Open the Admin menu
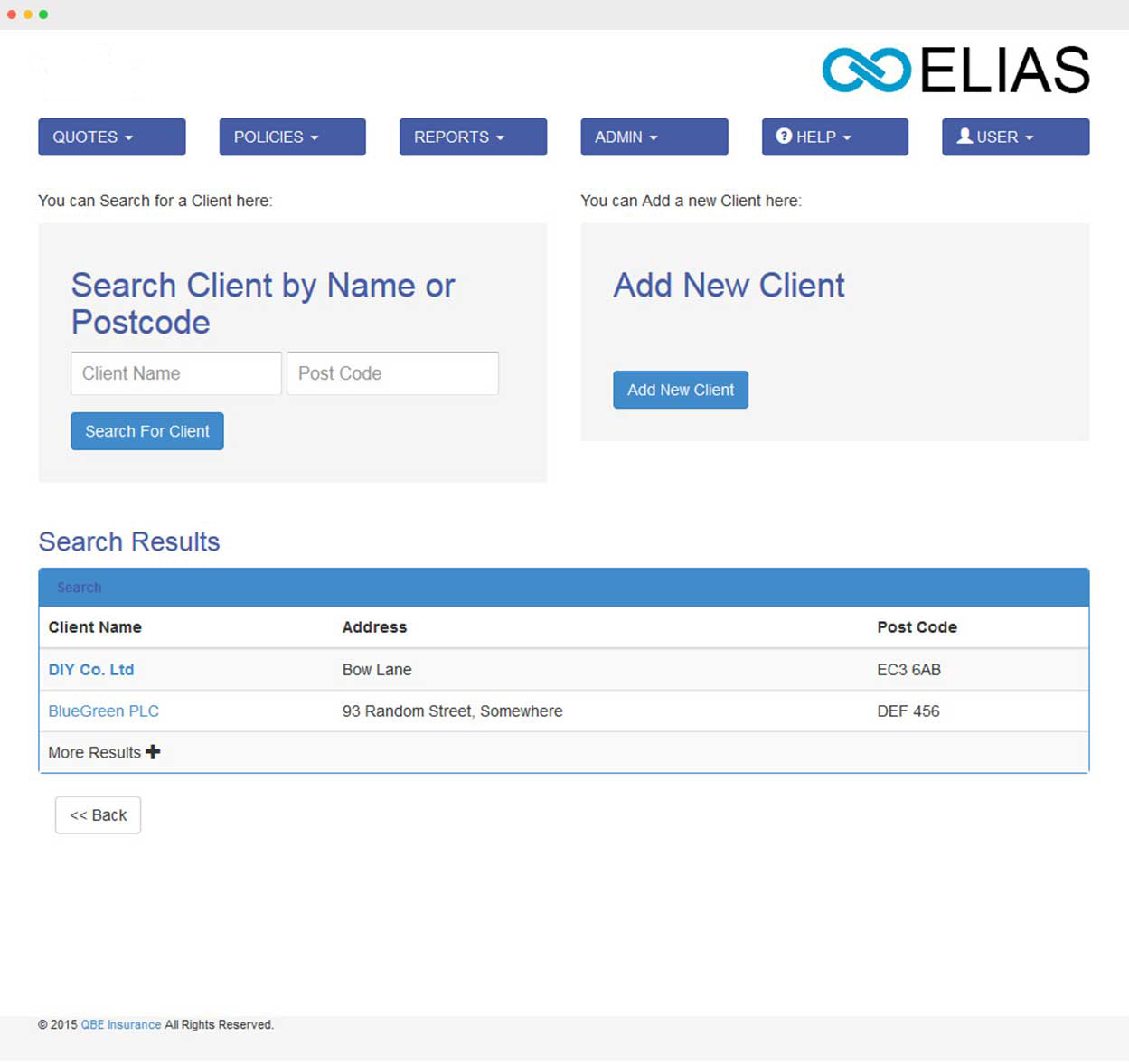This screenshot has width=1129, height=1064. 654,137
